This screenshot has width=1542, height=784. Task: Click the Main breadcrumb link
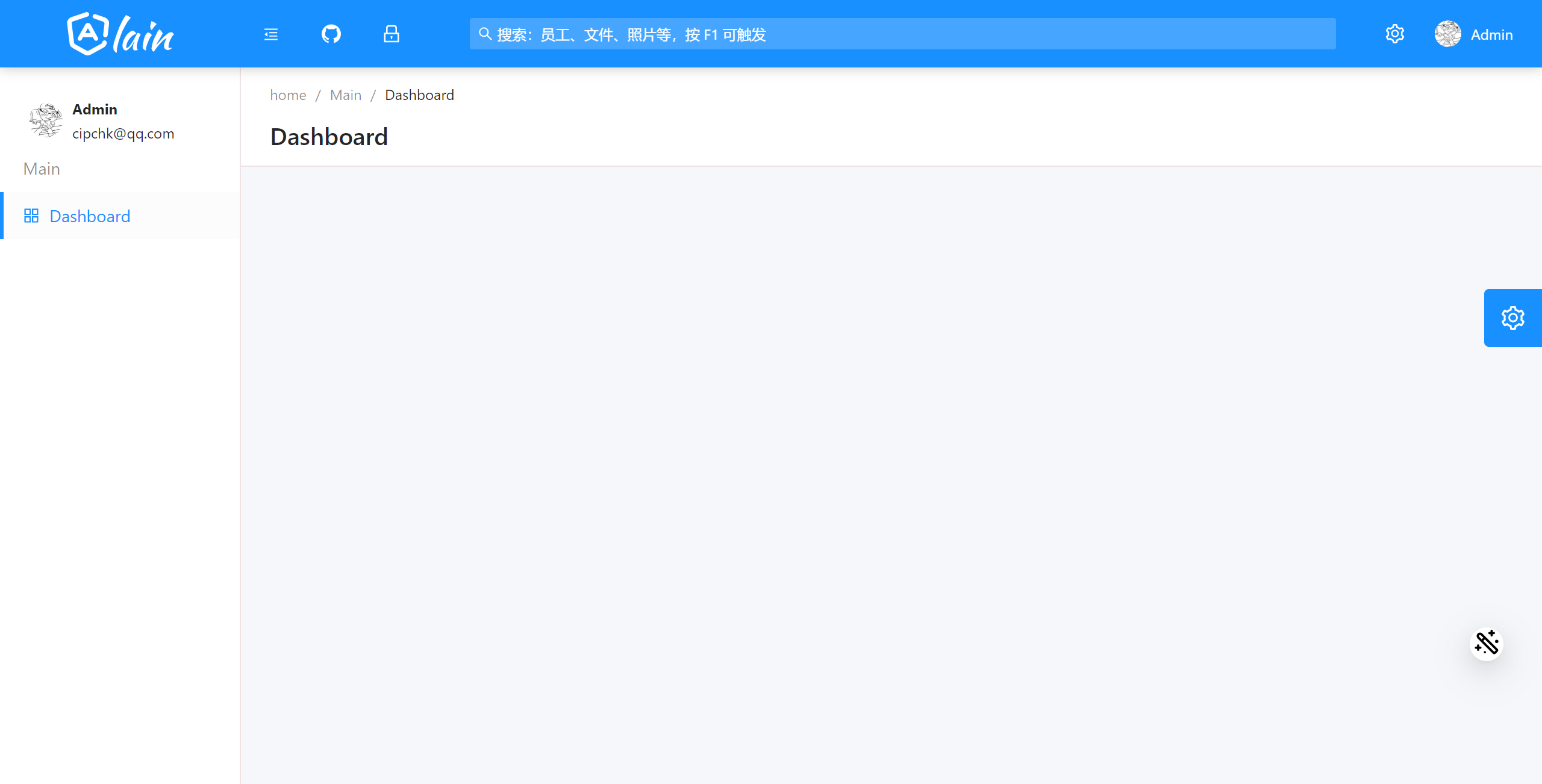pos(346,95)
